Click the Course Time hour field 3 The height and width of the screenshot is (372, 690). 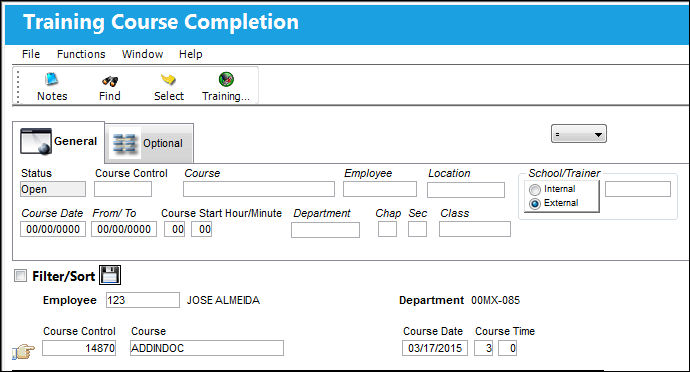tap(483, 348)
